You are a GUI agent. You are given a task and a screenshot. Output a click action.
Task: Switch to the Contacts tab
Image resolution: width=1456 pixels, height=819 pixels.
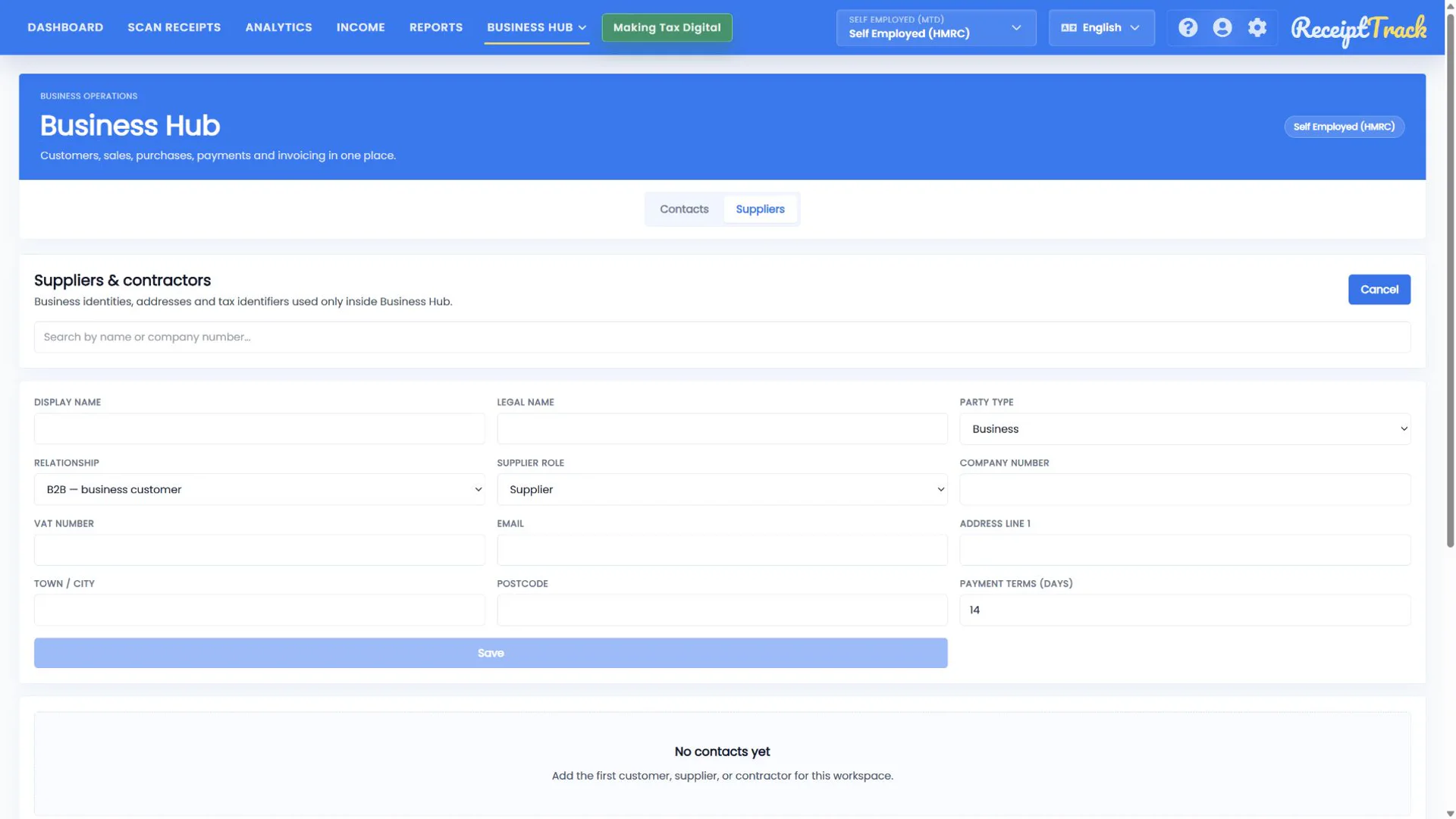pyautogui.click(x=684, y=209)
